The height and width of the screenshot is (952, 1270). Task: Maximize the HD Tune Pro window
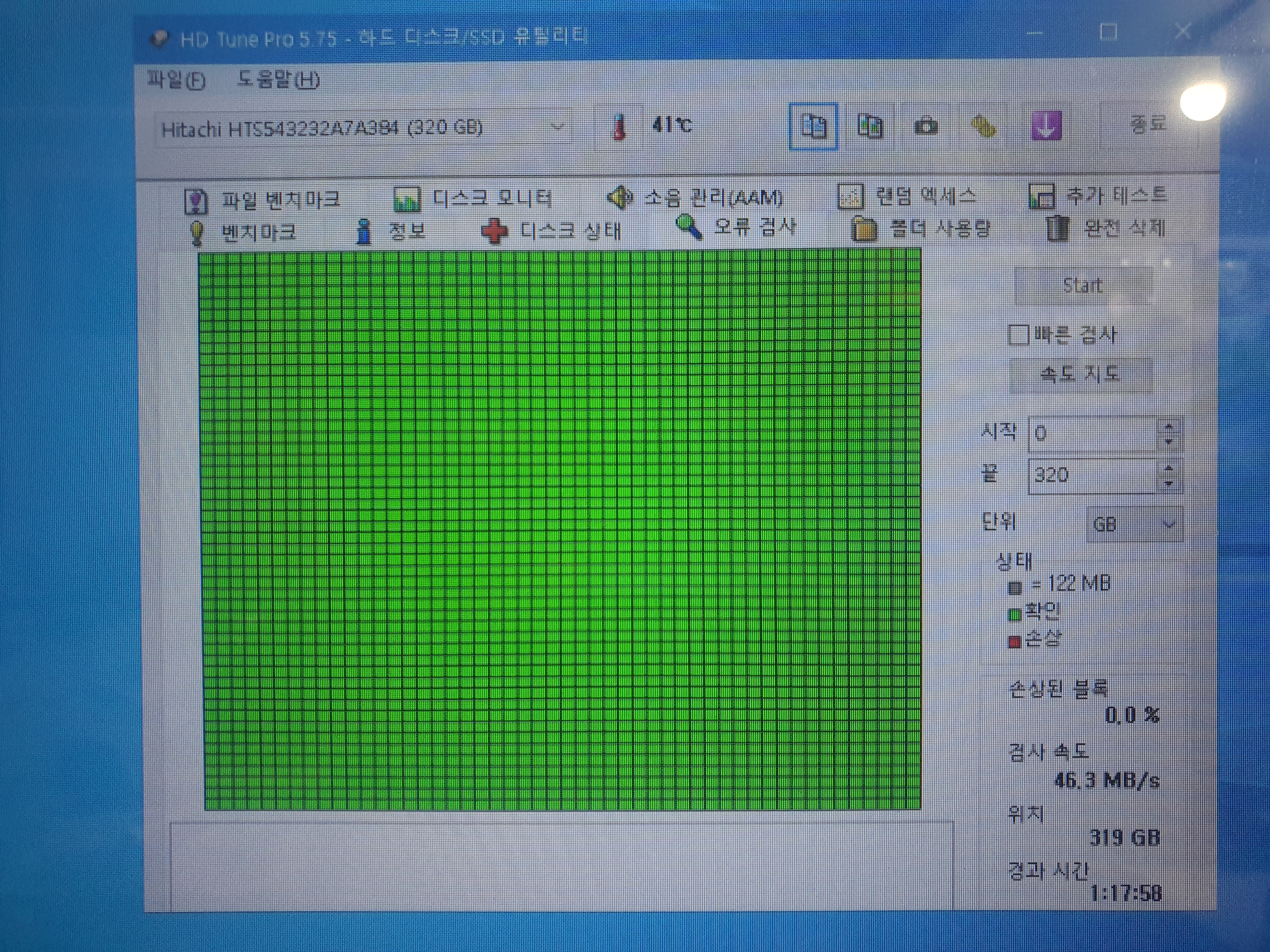point(1108,32)
